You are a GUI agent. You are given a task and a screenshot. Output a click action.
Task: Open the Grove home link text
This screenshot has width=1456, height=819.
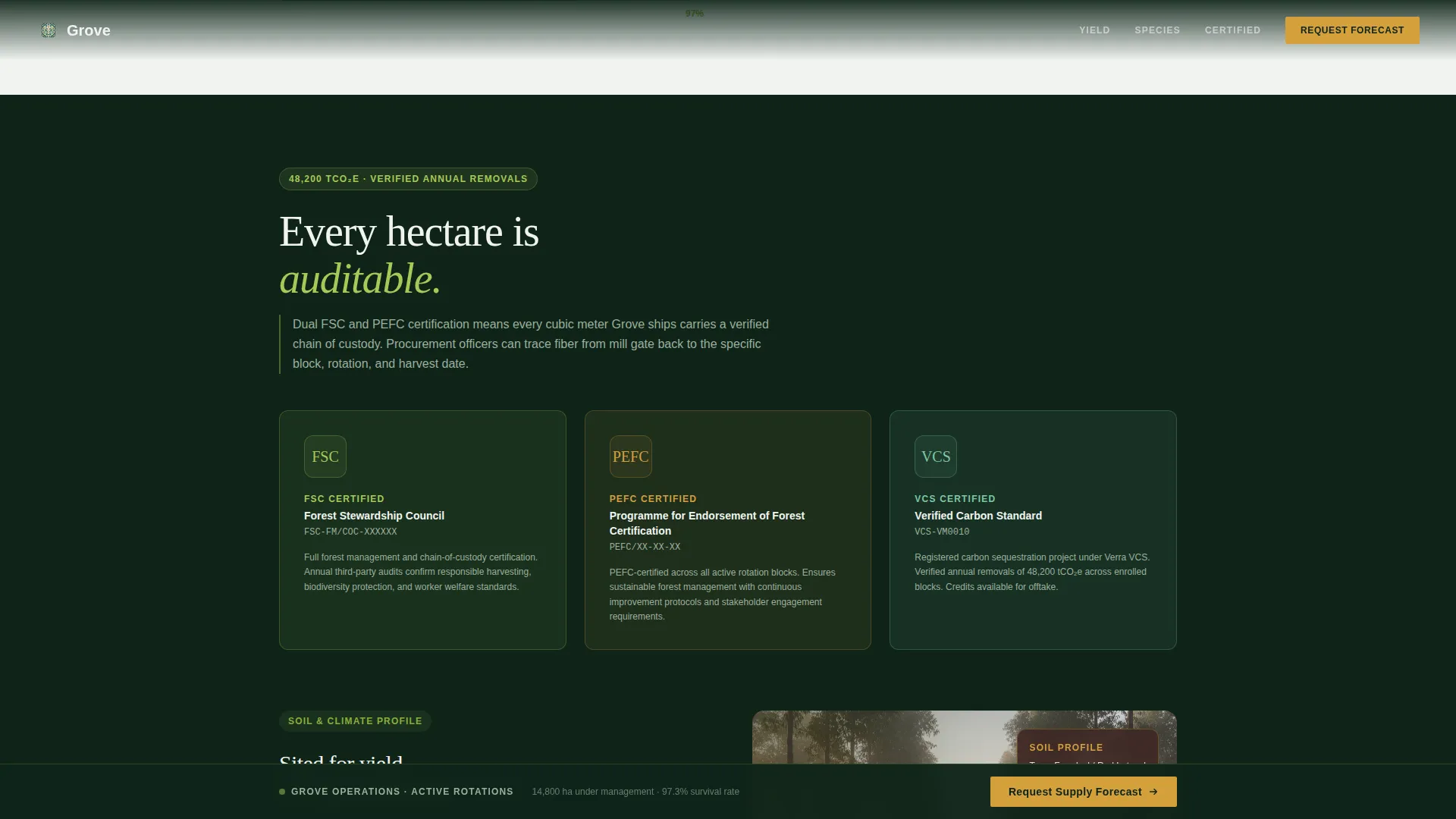click(89, 30)
